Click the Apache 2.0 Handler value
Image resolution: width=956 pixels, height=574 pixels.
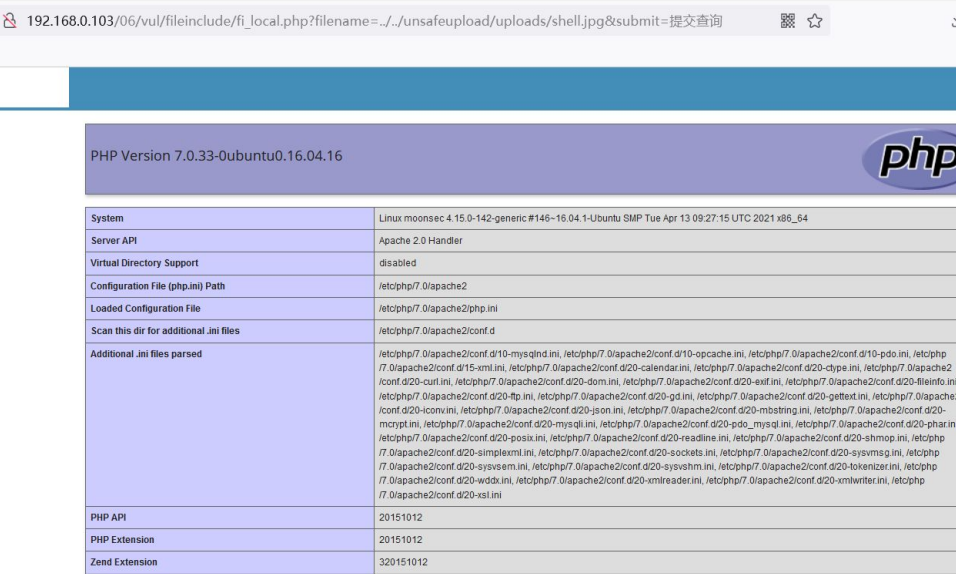tap(420, 241)
